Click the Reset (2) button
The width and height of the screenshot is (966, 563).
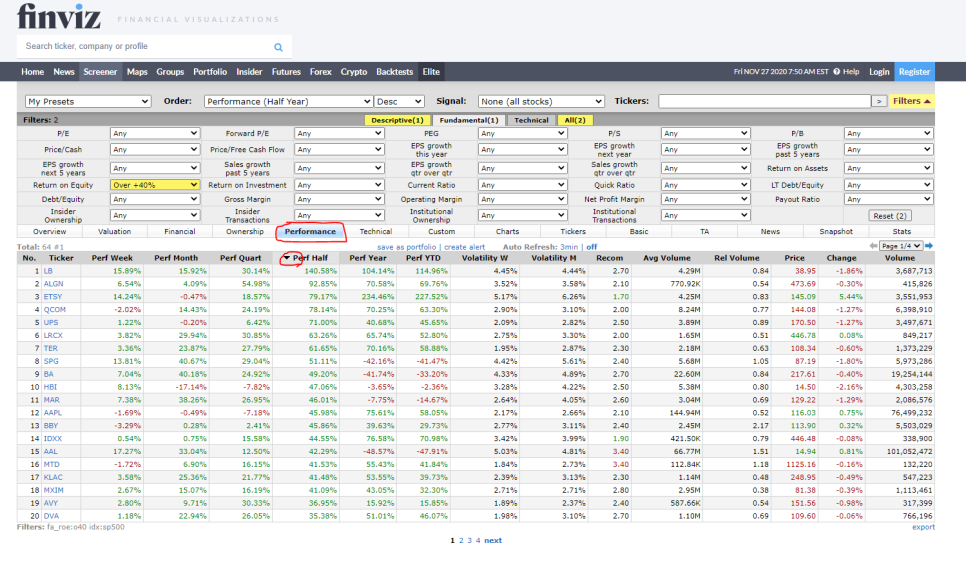[890, 216]
